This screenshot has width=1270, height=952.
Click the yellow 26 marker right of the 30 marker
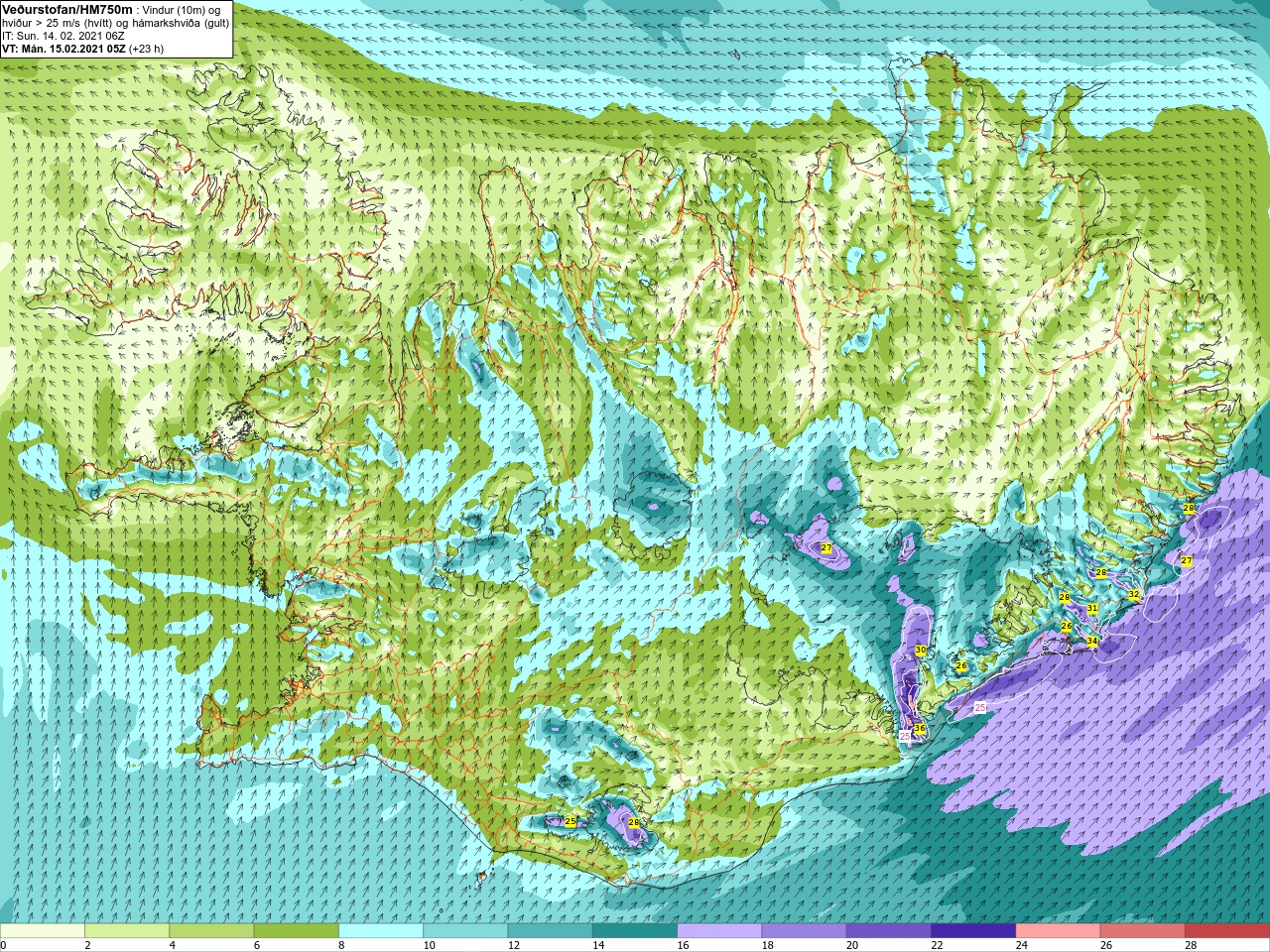[x=961, y=666]
